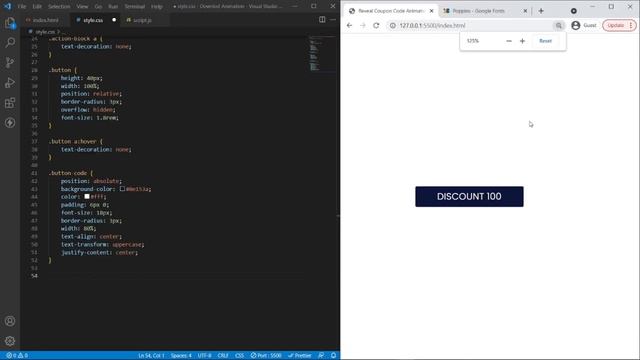Open the File menu
This screenshot has height=360, width=640.
pyautogui.click(x=22, y=7)
